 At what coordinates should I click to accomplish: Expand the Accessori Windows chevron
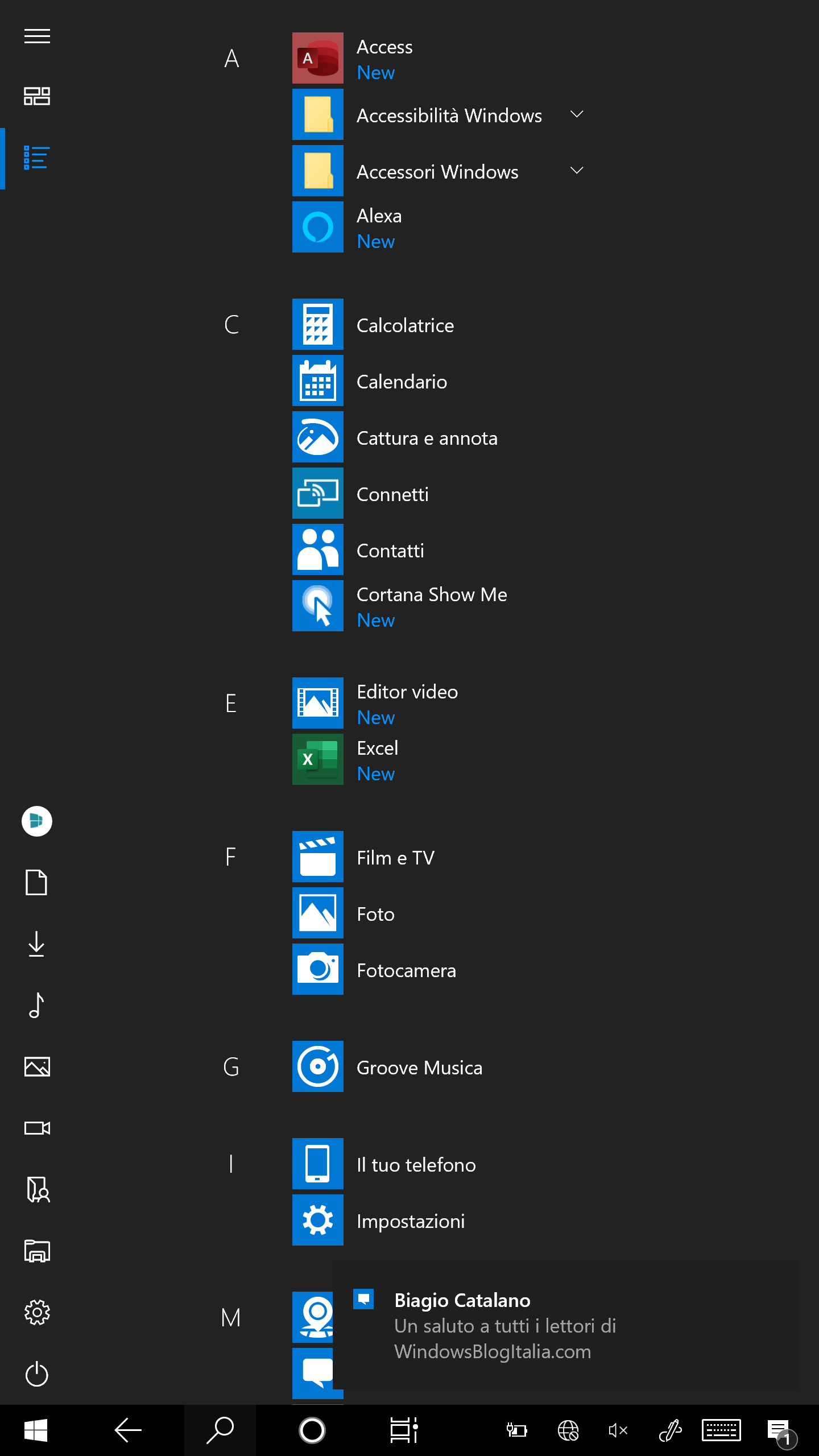click(577, 171)
